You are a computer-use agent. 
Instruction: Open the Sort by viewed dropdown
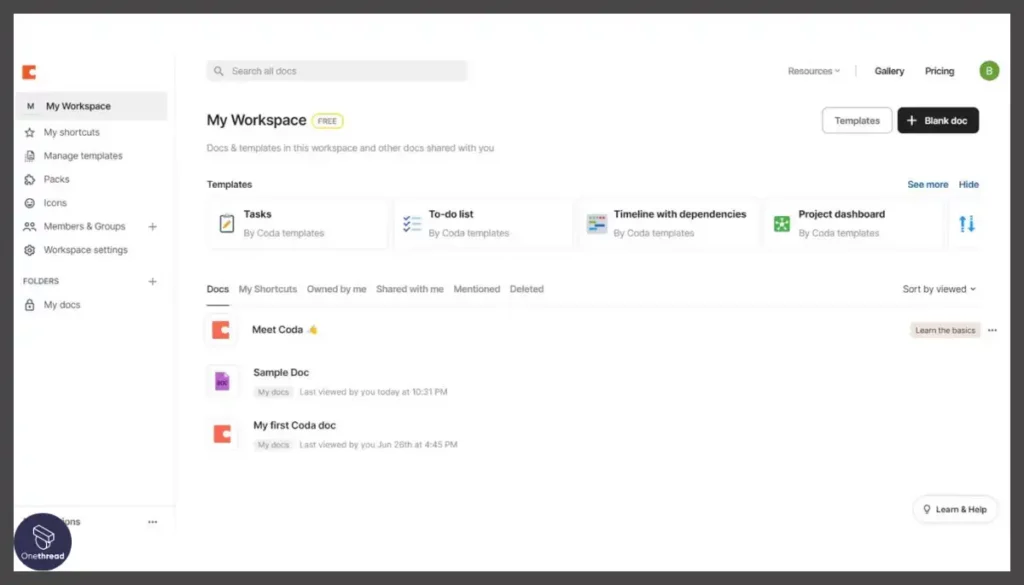click(938, 289)
